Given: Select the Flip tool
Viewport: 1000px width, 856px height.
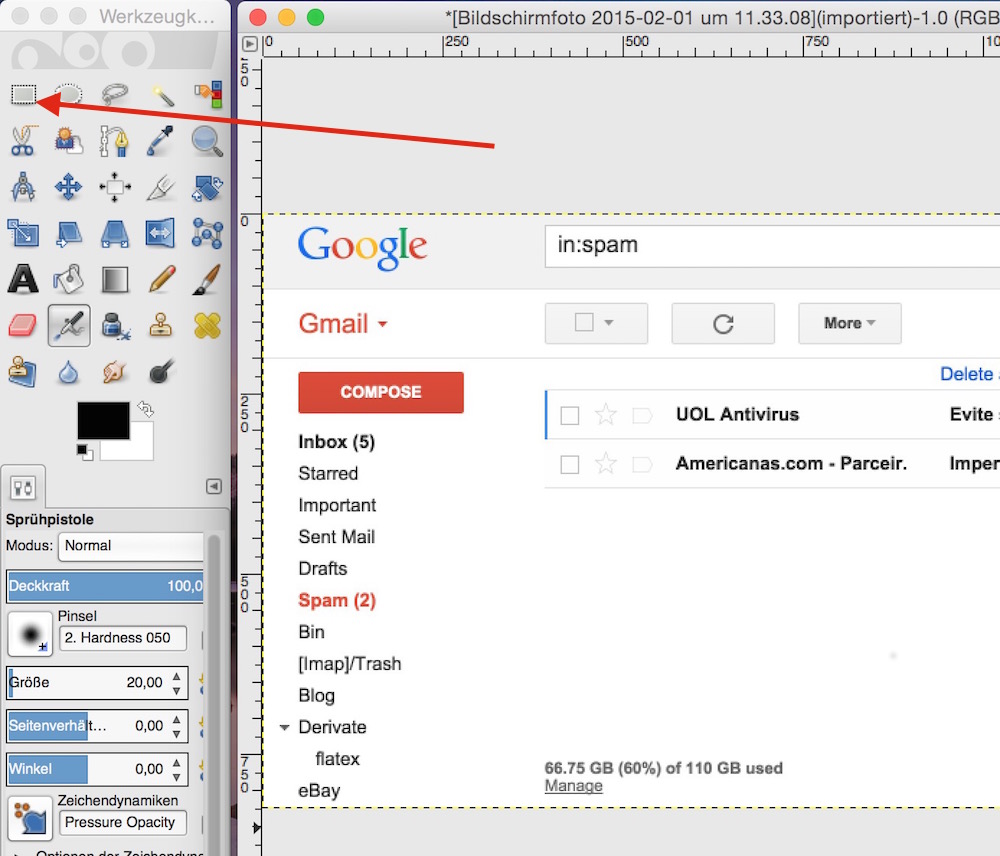Looking at the screenshot, I should coord(160,233).
